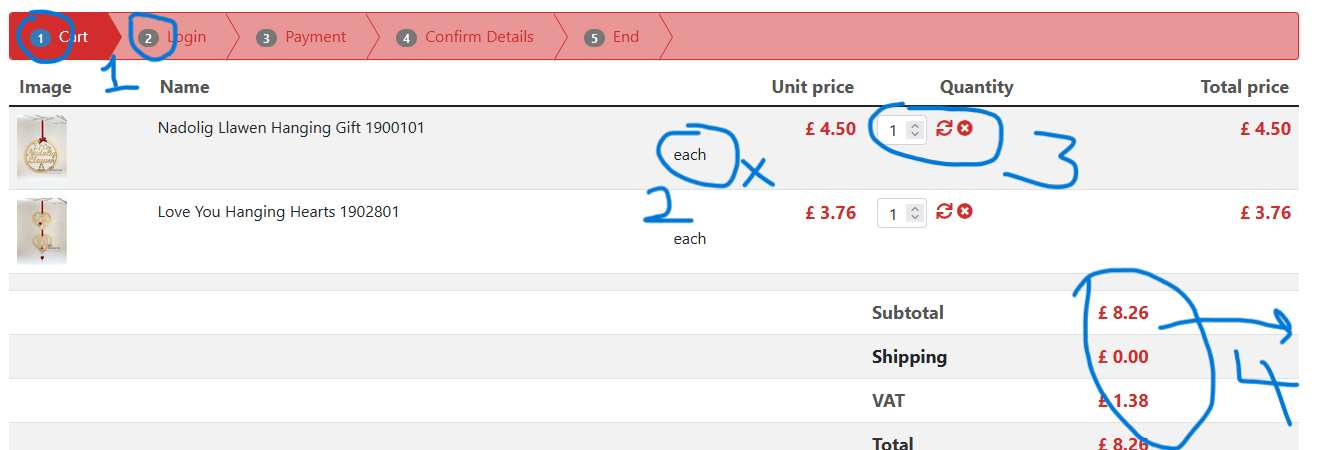The image size is (1331, 450).
Task: Decrease quantity of Nadolig Llawen Hanging Gift
Action: [914, 134]
